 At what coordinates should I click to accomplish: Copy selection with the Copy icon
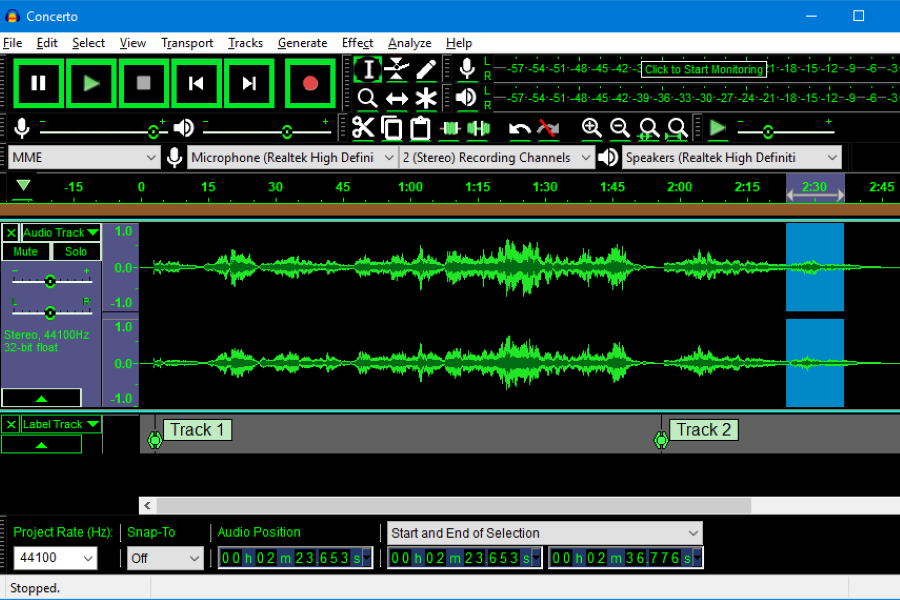[392, 128]
